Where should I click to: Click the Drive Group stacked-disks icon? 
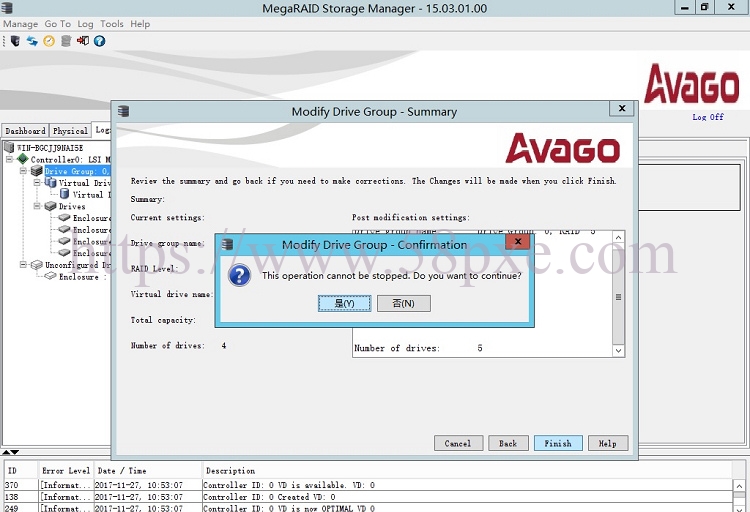tap(37, 171)
